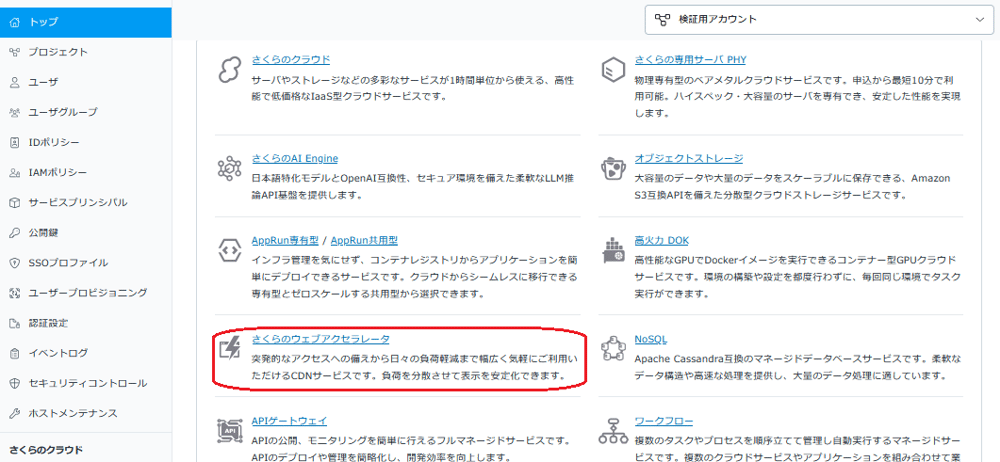This screenshot has height=462, width=1000.
Task: Open the トップ sidebar item
Action: tap(85, 22)
